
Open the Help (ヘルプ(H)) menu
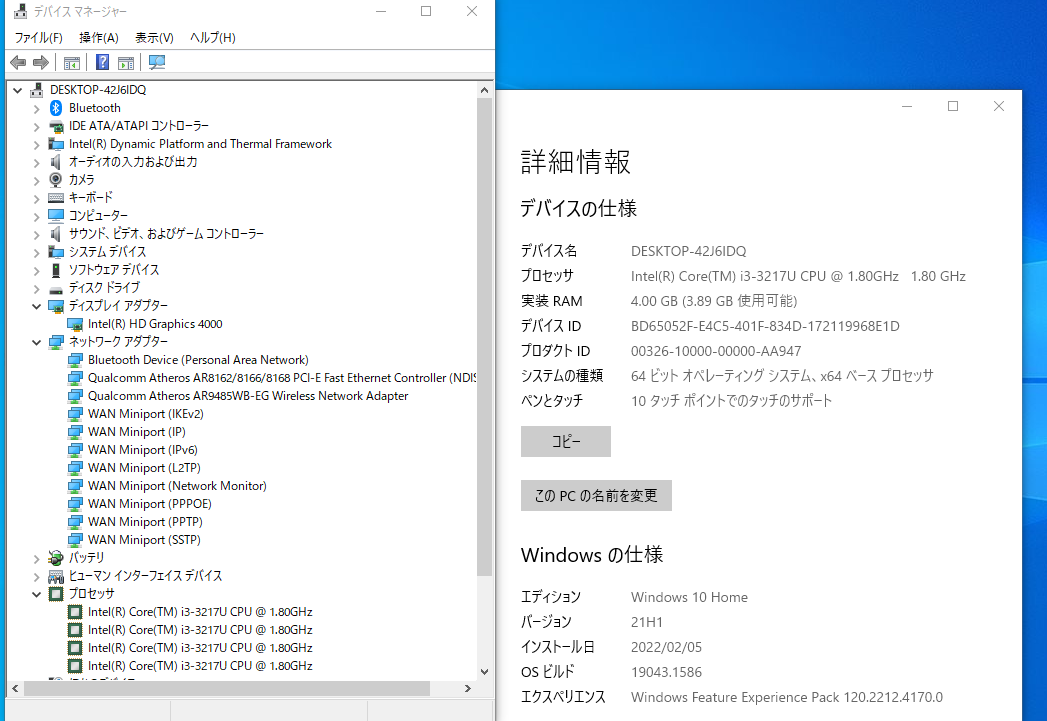point(213,37)
